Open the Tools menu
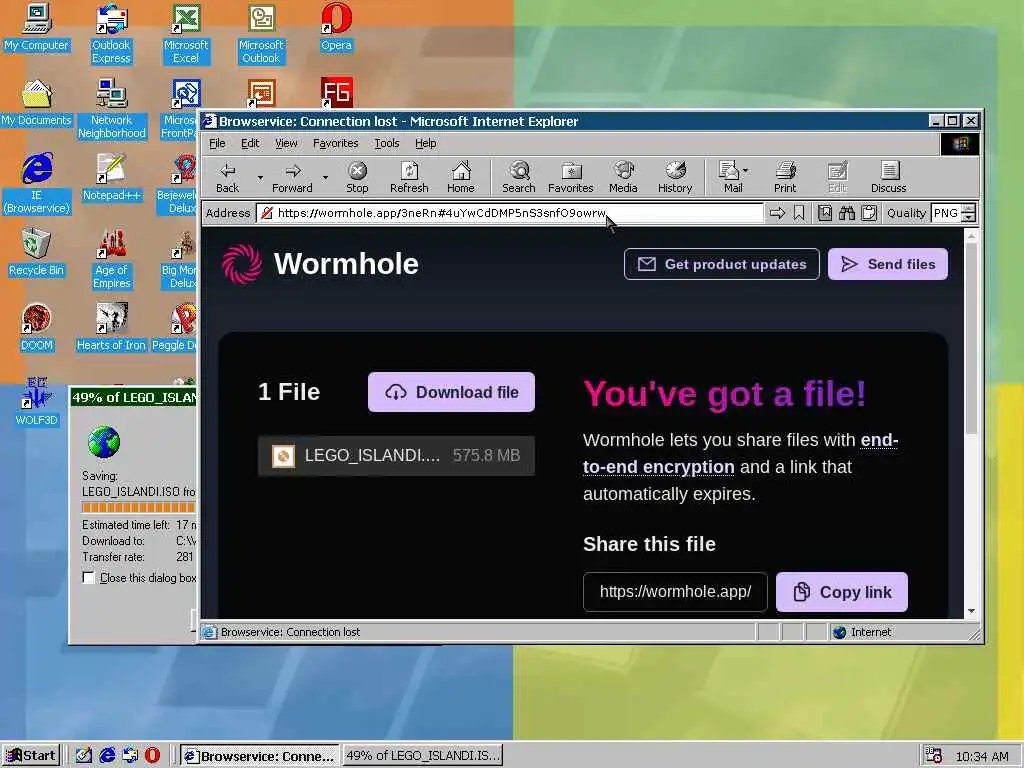Viewport: 1024px width, 768px height. tap(387, 143)
